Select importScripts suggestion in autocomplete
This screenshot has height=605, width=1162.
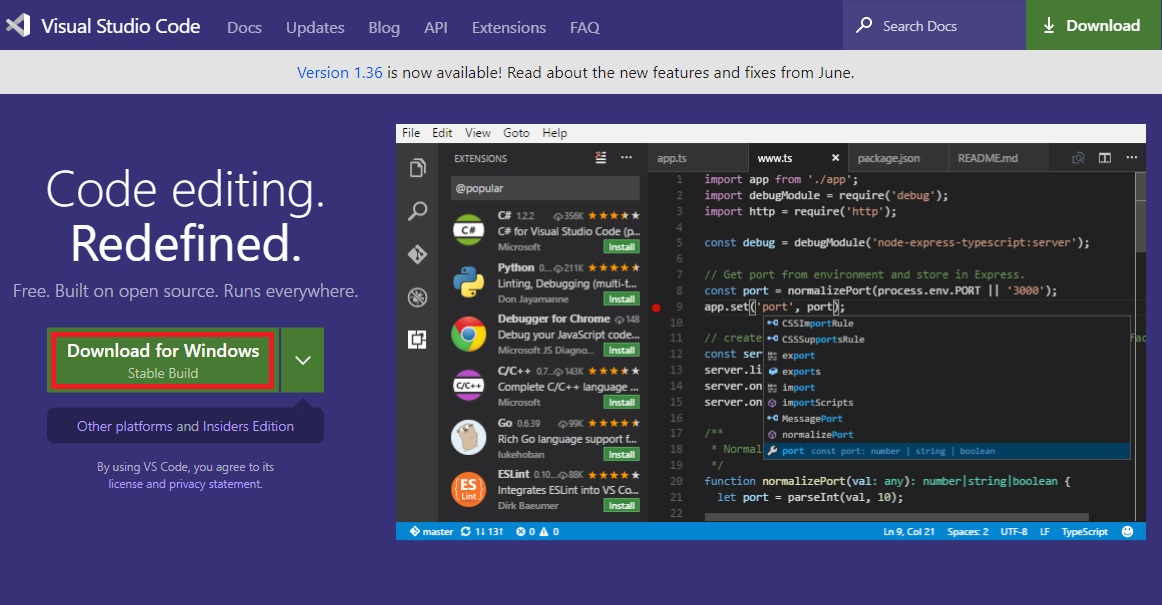(x=946, y=403)
